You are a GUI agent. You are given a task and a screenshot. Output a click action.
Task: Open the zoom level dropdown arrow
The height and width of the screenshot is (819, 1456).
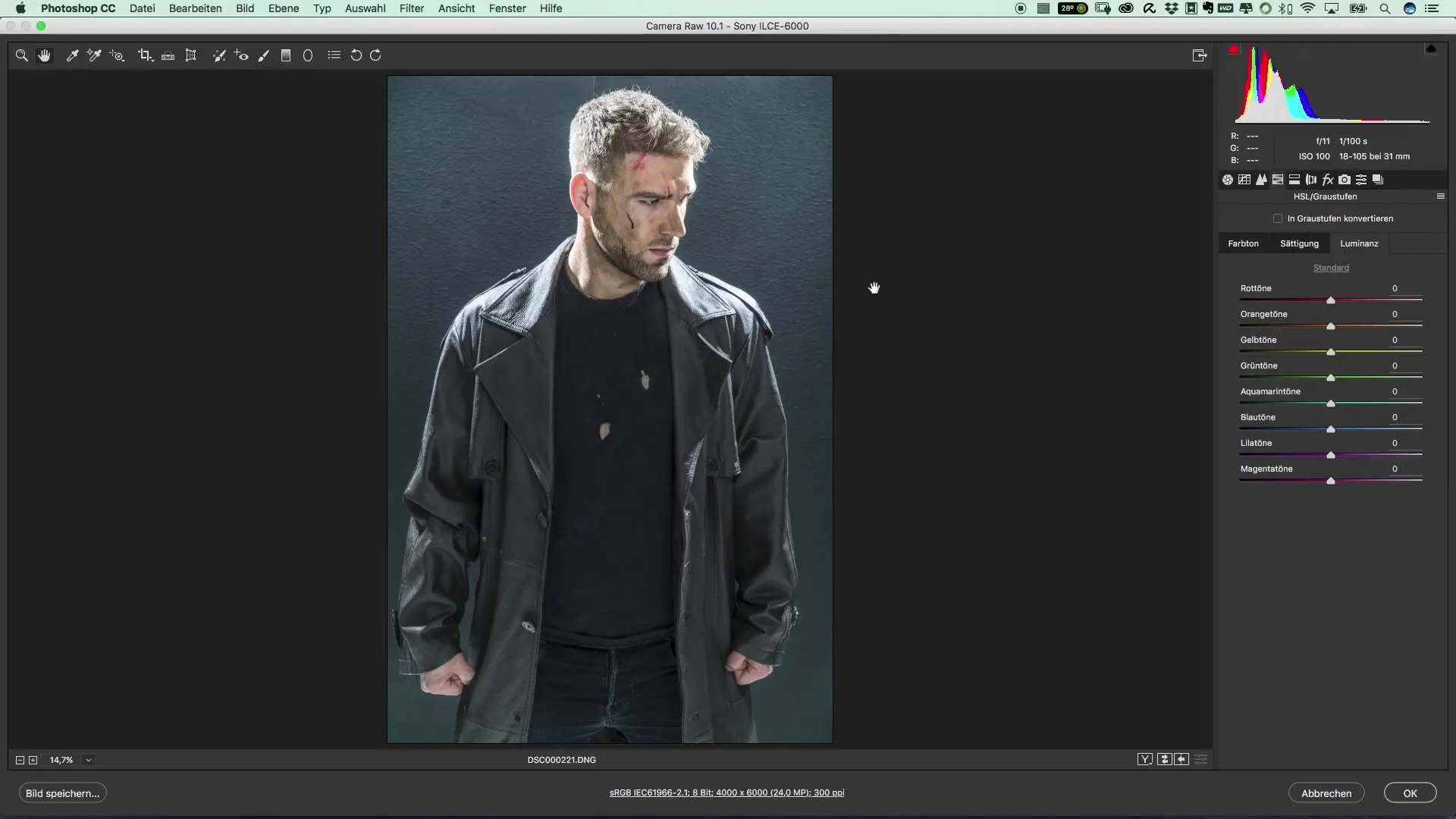tap(89, 760)
